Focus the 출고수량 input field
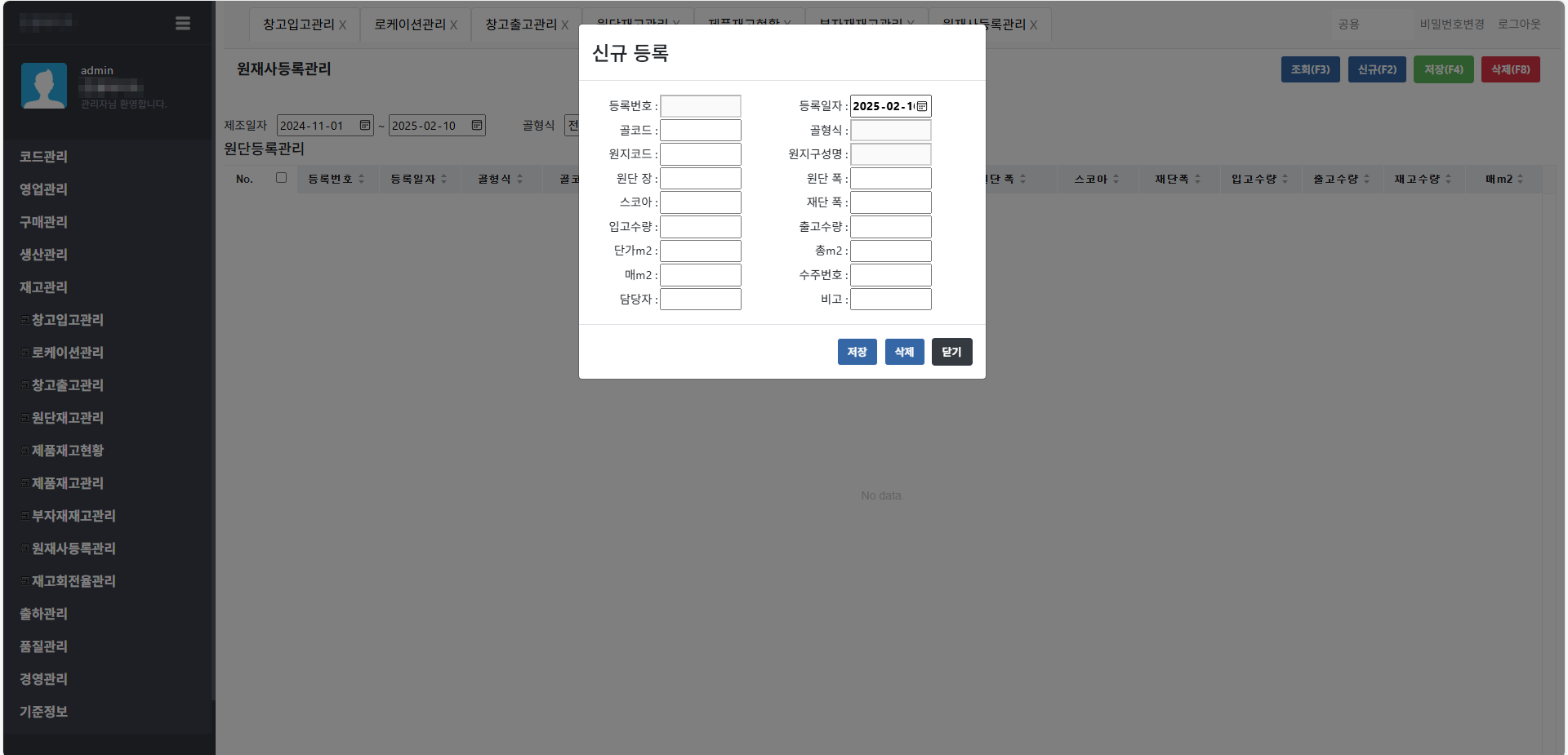This screenshot has height=755, width=1568. click(891, 227)
